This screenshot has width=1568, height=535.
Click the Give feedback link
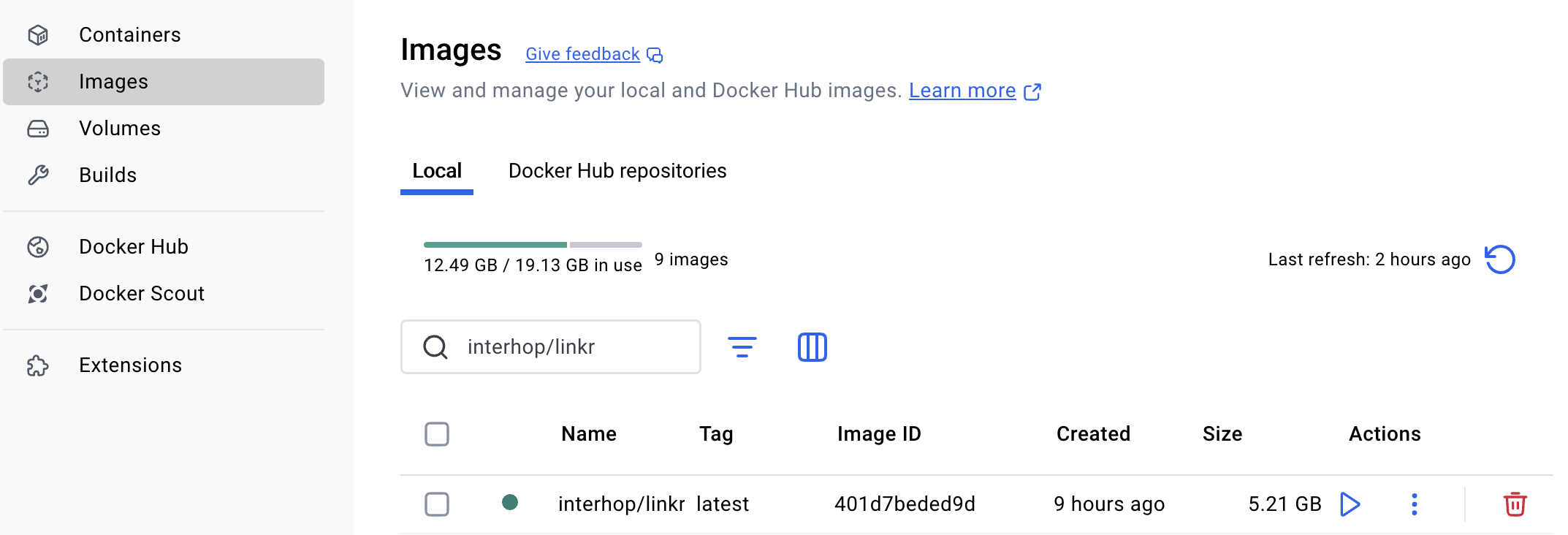point(582,54)
